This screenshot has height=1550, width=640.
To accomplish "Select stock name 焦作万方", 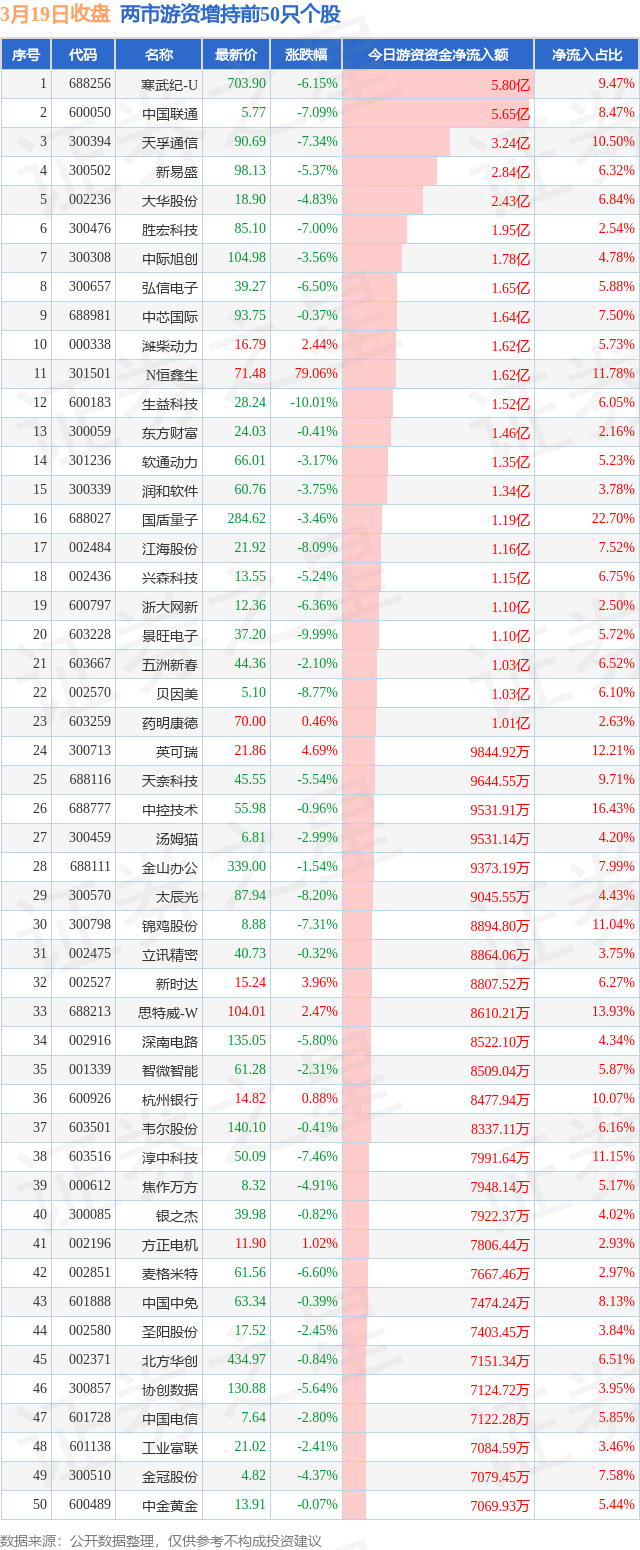I will click(170, 1187).
